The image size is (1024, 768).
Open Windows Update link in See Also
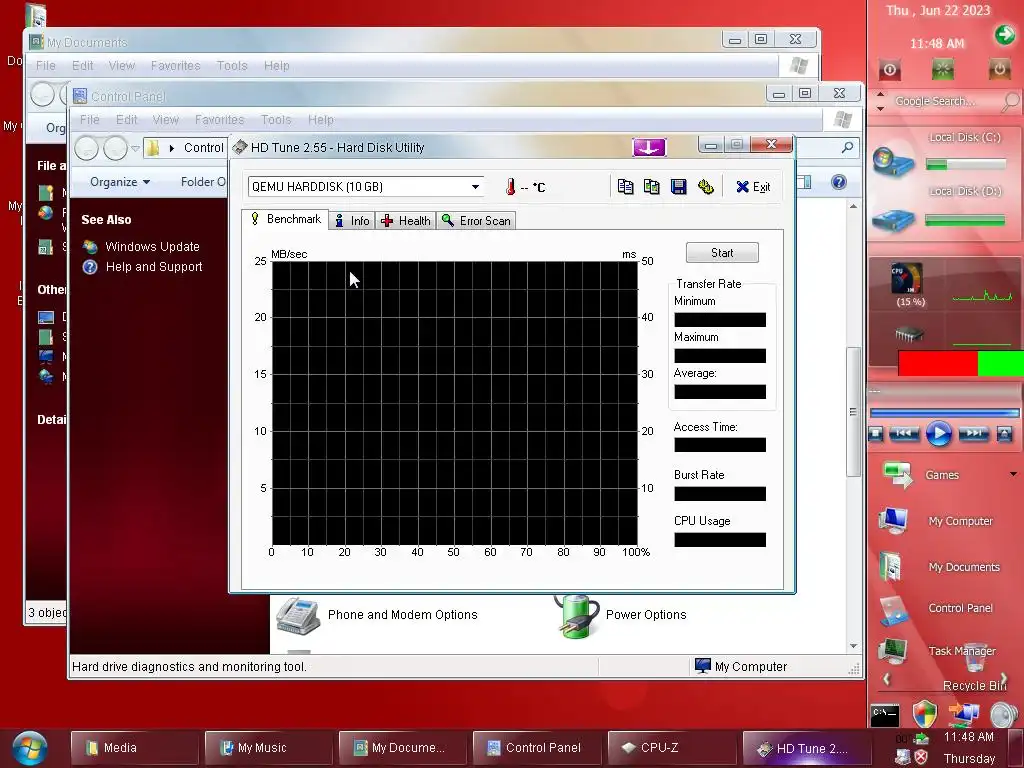[152, 247]
